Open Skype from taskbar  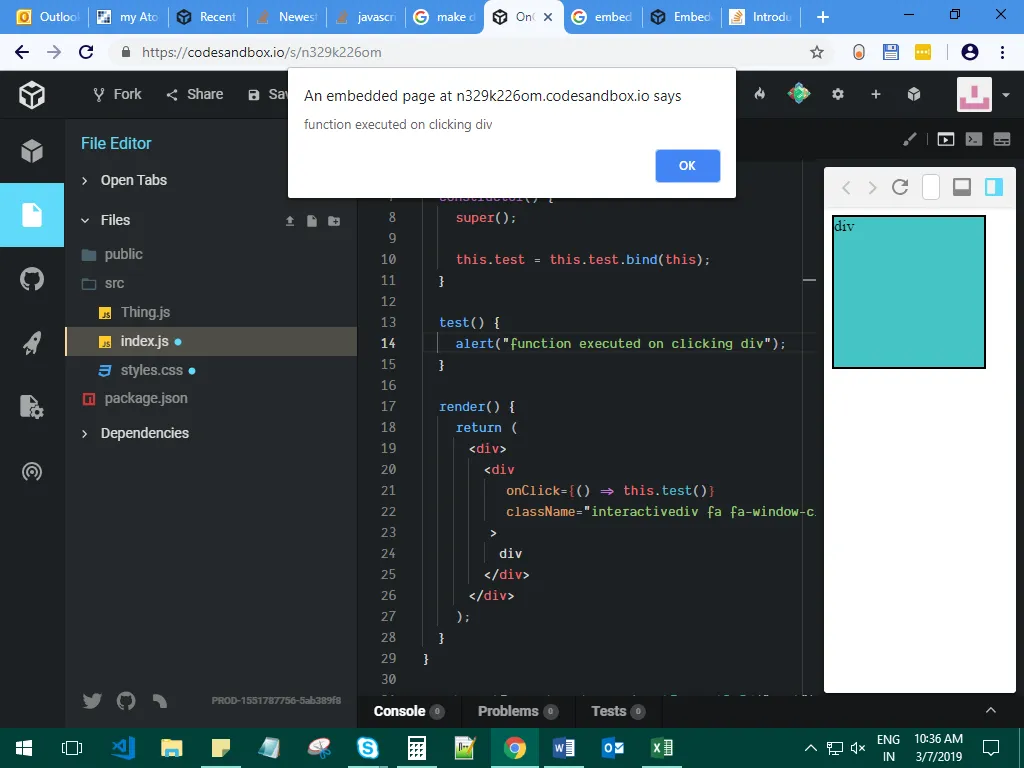pyautogui.click(x=368, y=748)
